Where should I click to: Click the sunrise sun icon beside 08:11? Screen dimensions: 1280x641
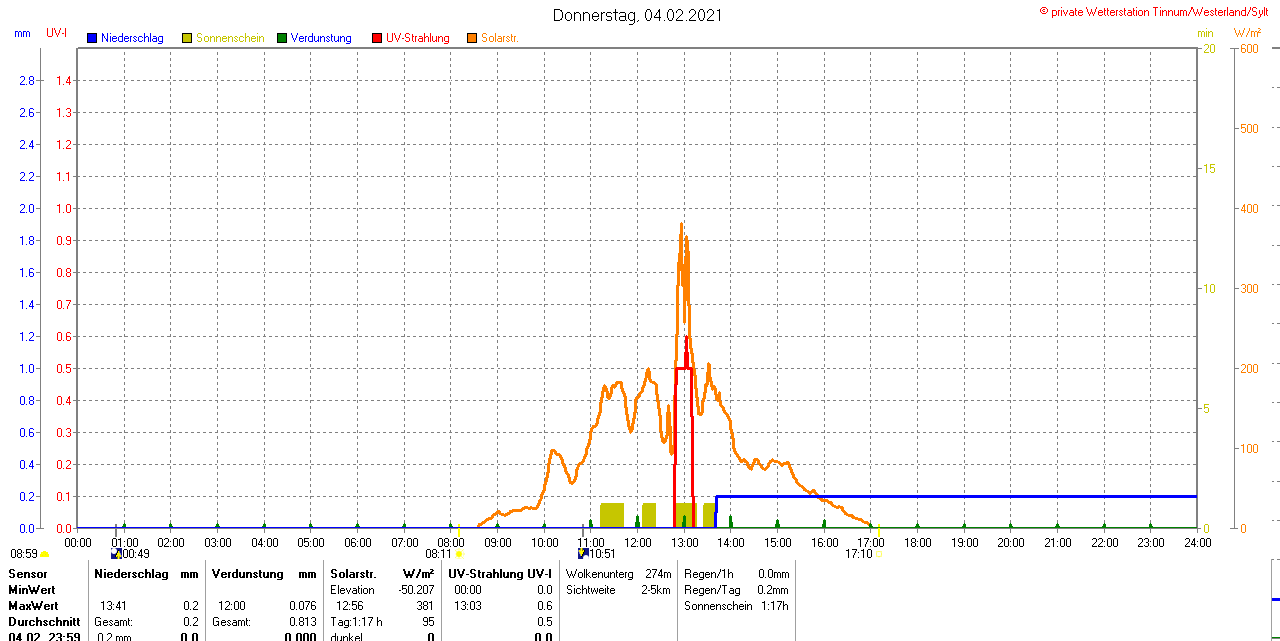pos(459,553)
